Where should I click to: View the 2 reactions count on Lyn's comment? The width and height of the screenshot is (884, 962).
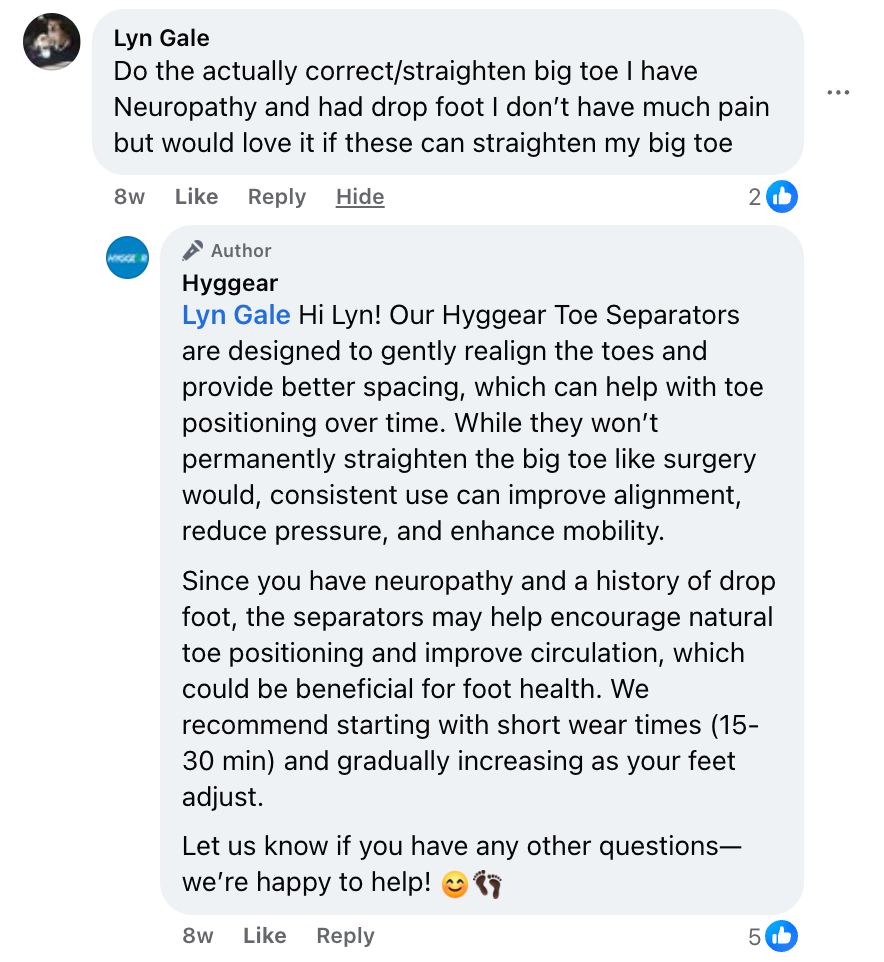(755, 197)
